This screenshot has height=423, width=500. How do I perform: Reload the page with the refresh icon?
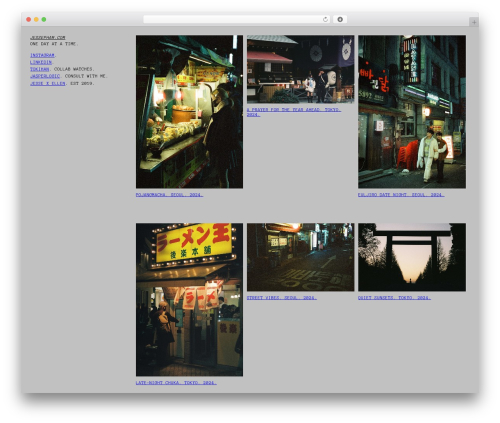(x=325, y=19)
